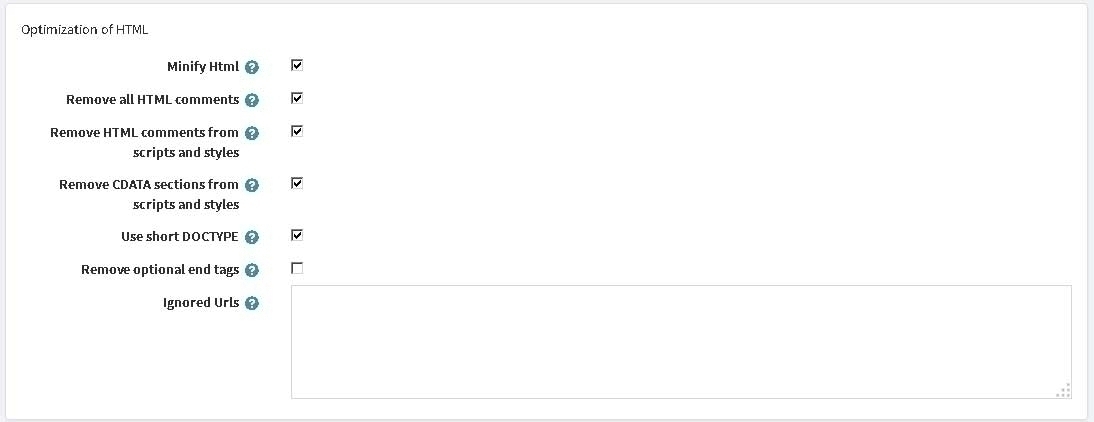Click the Use short DOCTYPE label
Screen dimensions: 1094x422
point(180,237)
